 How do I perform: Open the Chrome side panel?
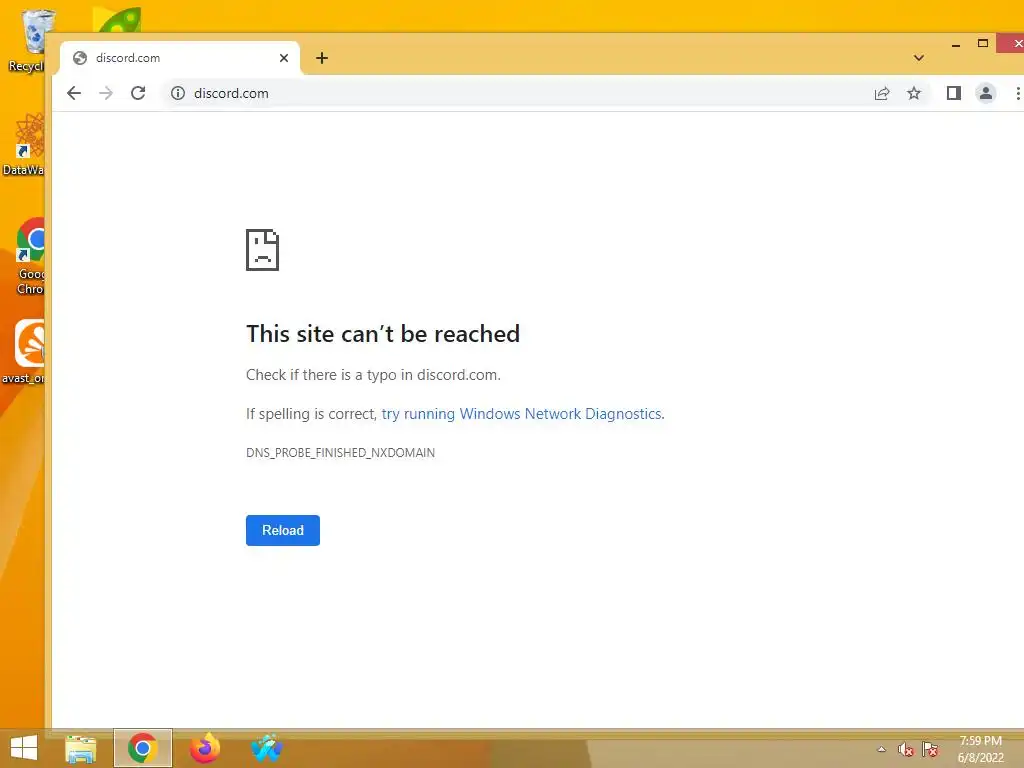953,93
